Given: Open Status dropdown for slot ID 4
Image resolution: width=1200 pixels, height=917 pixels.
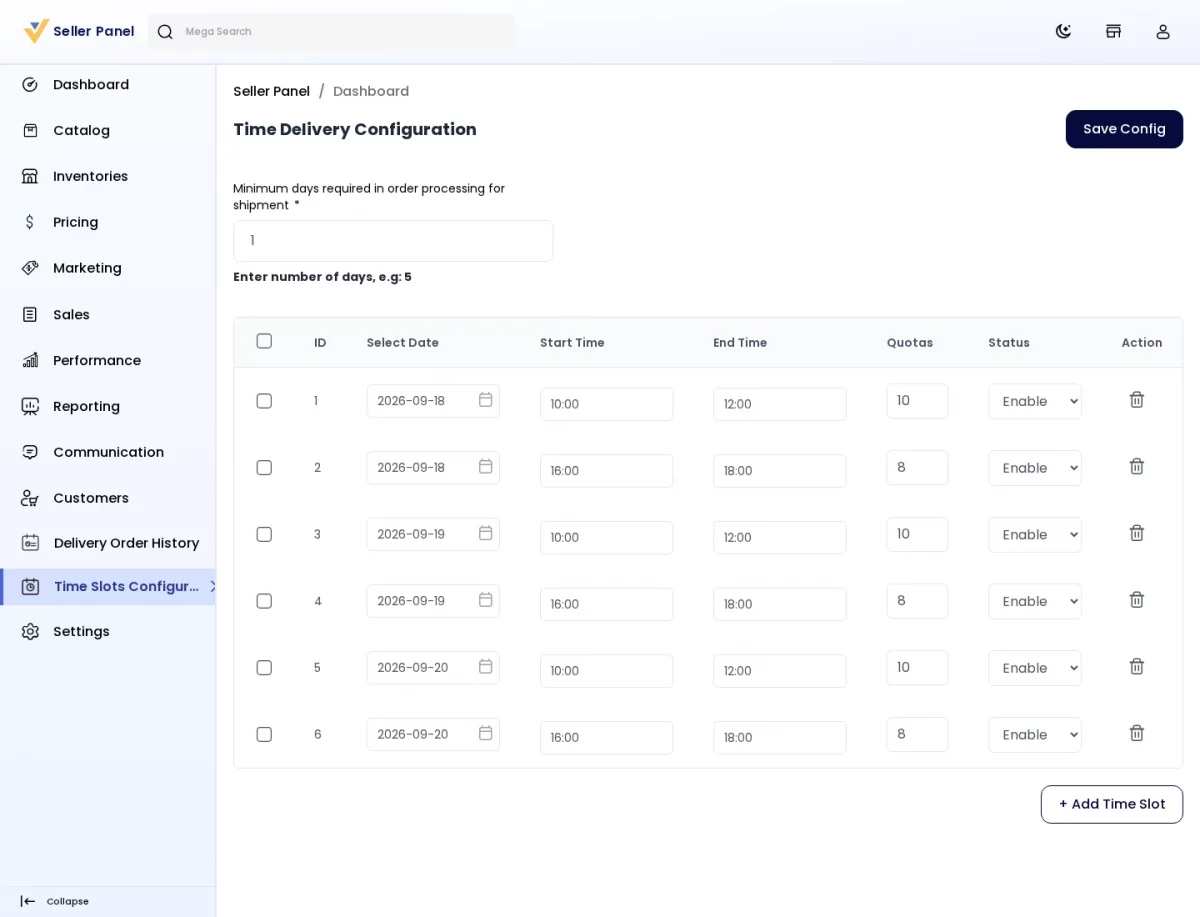Looking at the screenshot, I should click(1035, 601).
